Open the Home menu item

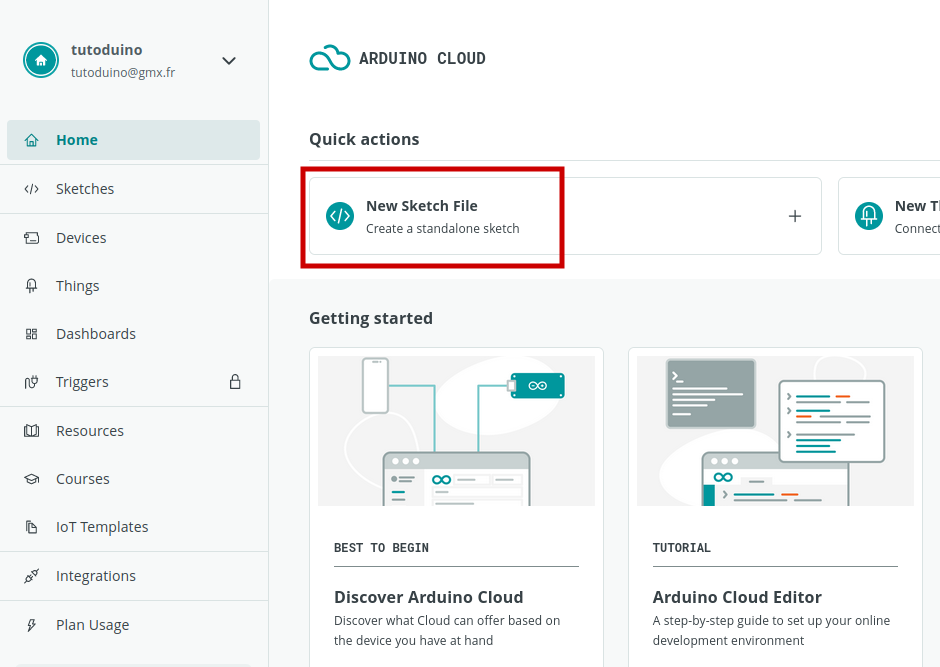[x=133, y=140]
